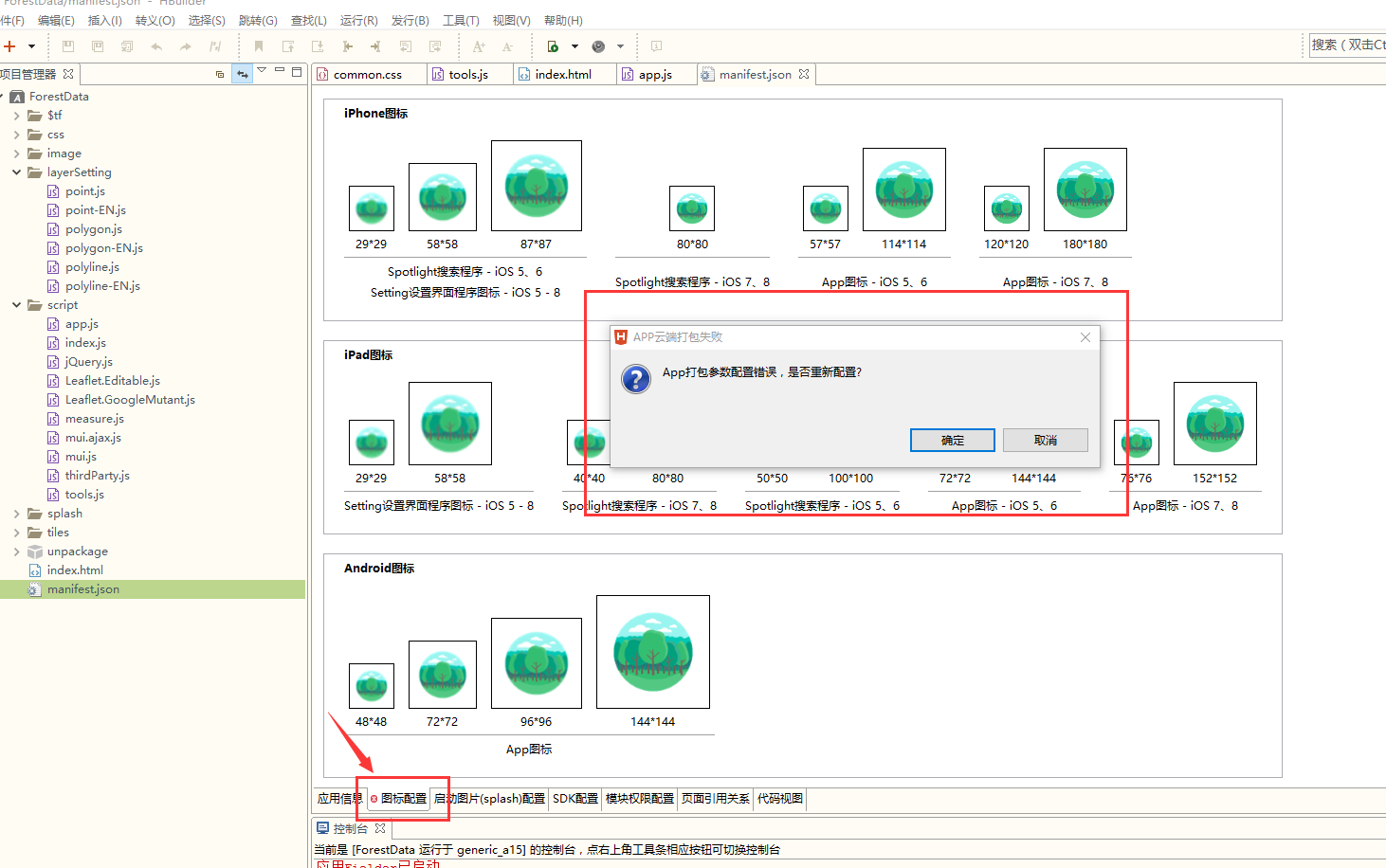This screenshot has width=1386, height=868.
Task: Click the browser preview globe icon
Action: coord(598,46)
